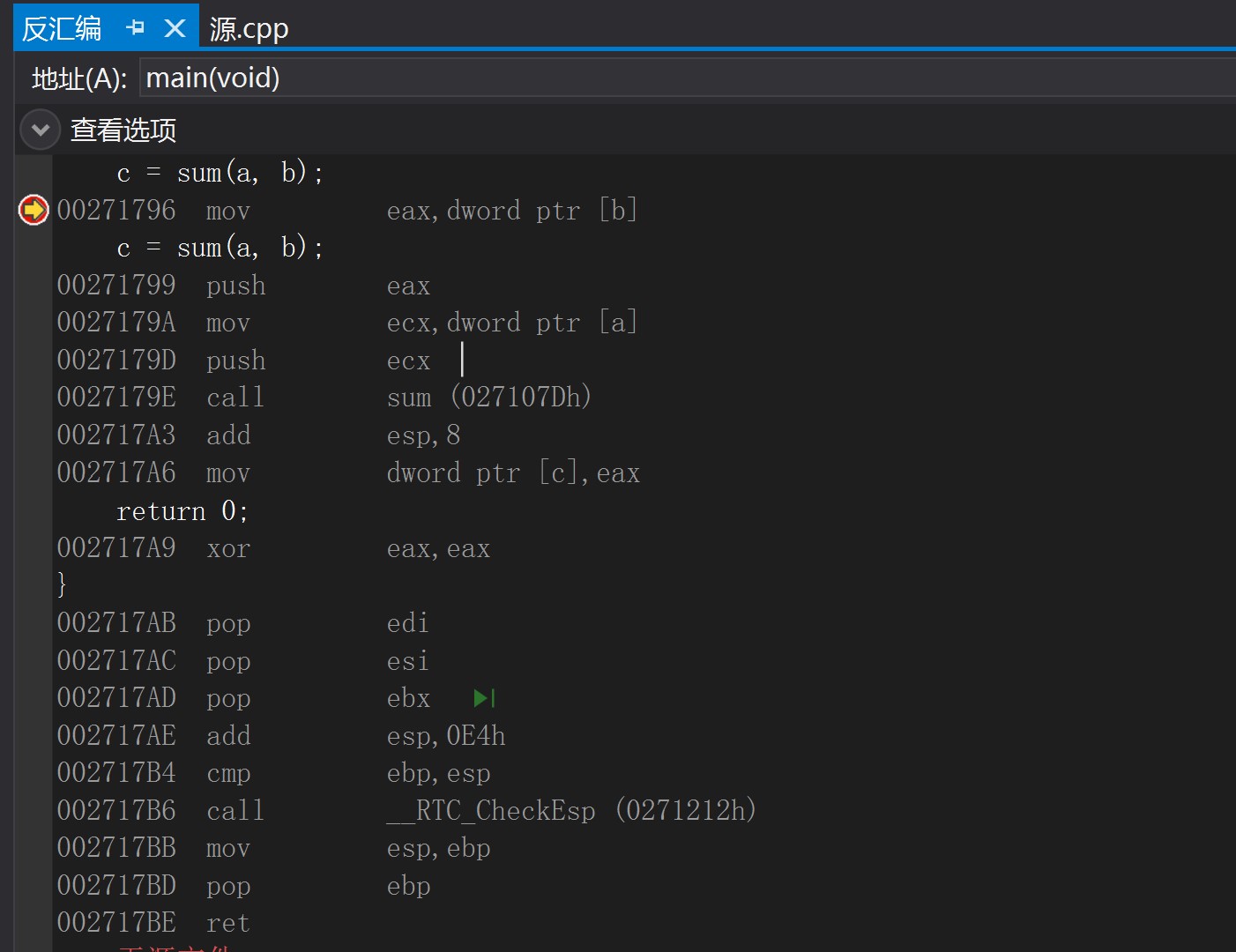Click the breakpoint arrow at 00271796

tap(34, 210)
